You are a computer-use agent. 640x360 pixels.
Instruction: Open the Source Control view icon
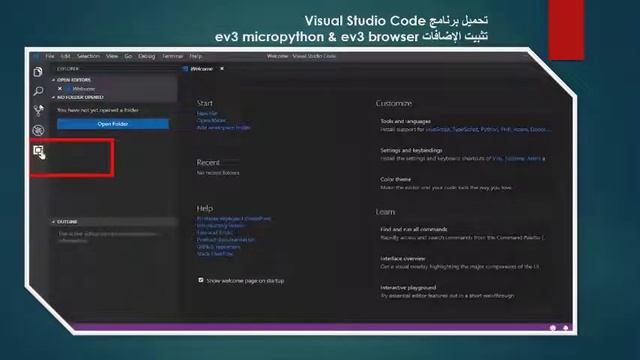point(38,111)
